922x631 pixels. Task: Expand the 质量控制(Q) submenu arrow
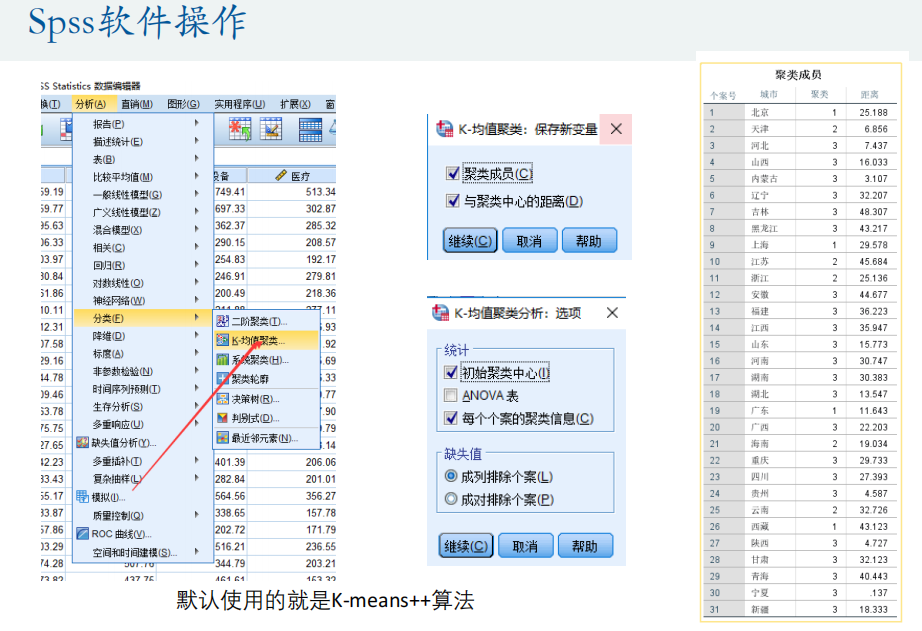tap(196, 515)
